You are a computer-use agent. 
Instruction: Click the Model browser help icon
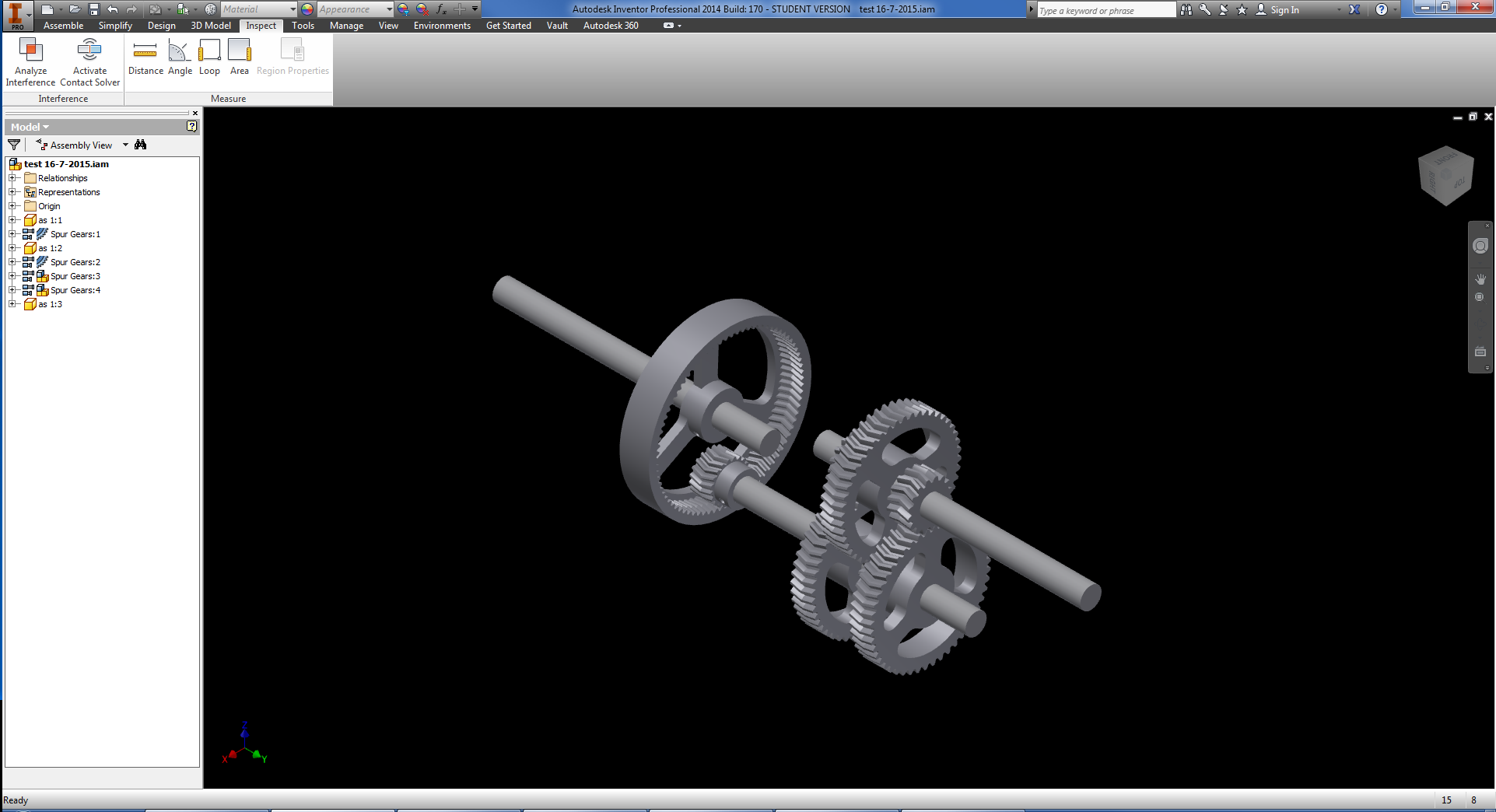click(191, 126)
